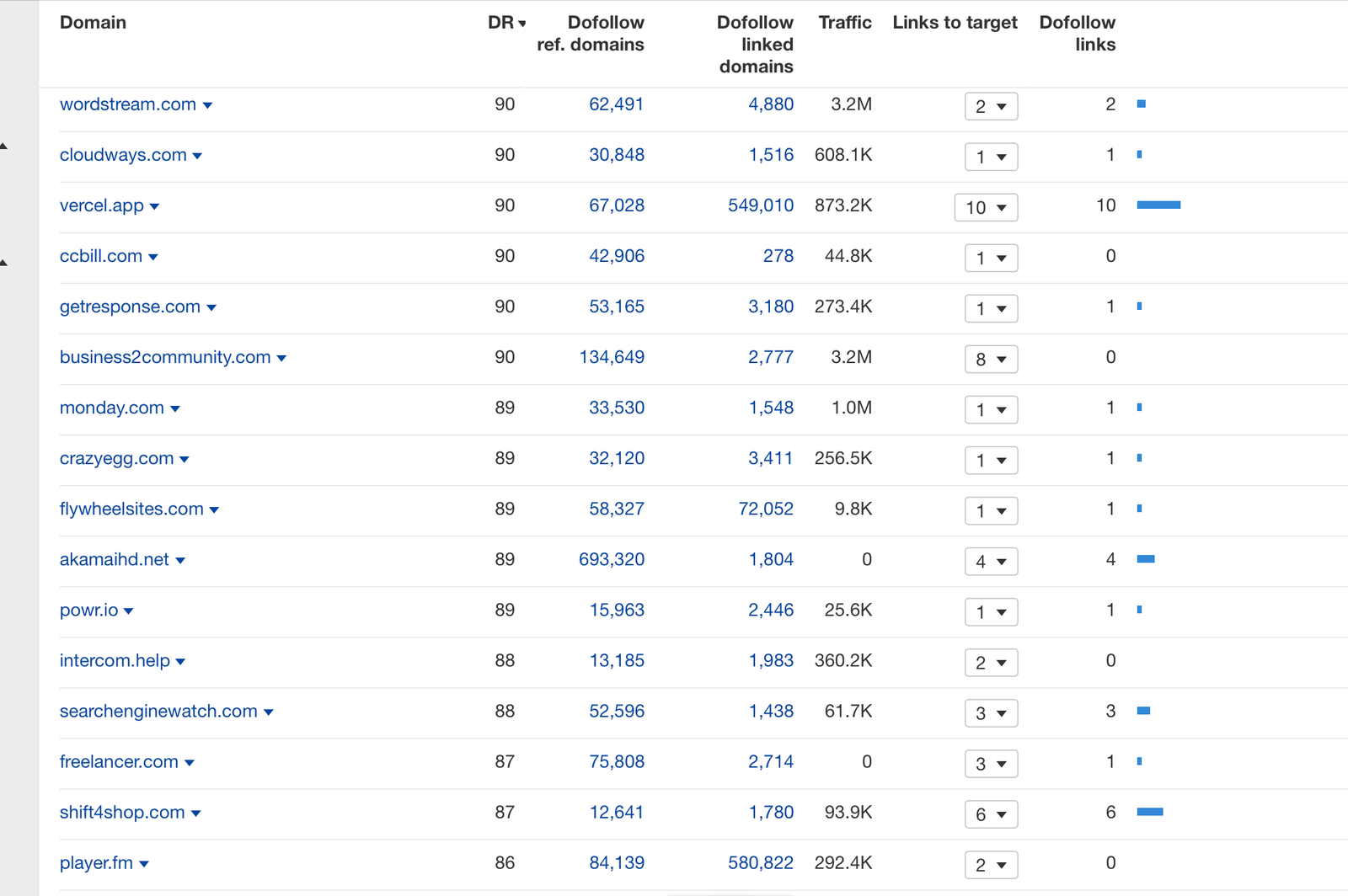Open 4,880 linked domains for wordstream.com
Viewport: 1348px width, 896px height.
click(x=771, y=104)
